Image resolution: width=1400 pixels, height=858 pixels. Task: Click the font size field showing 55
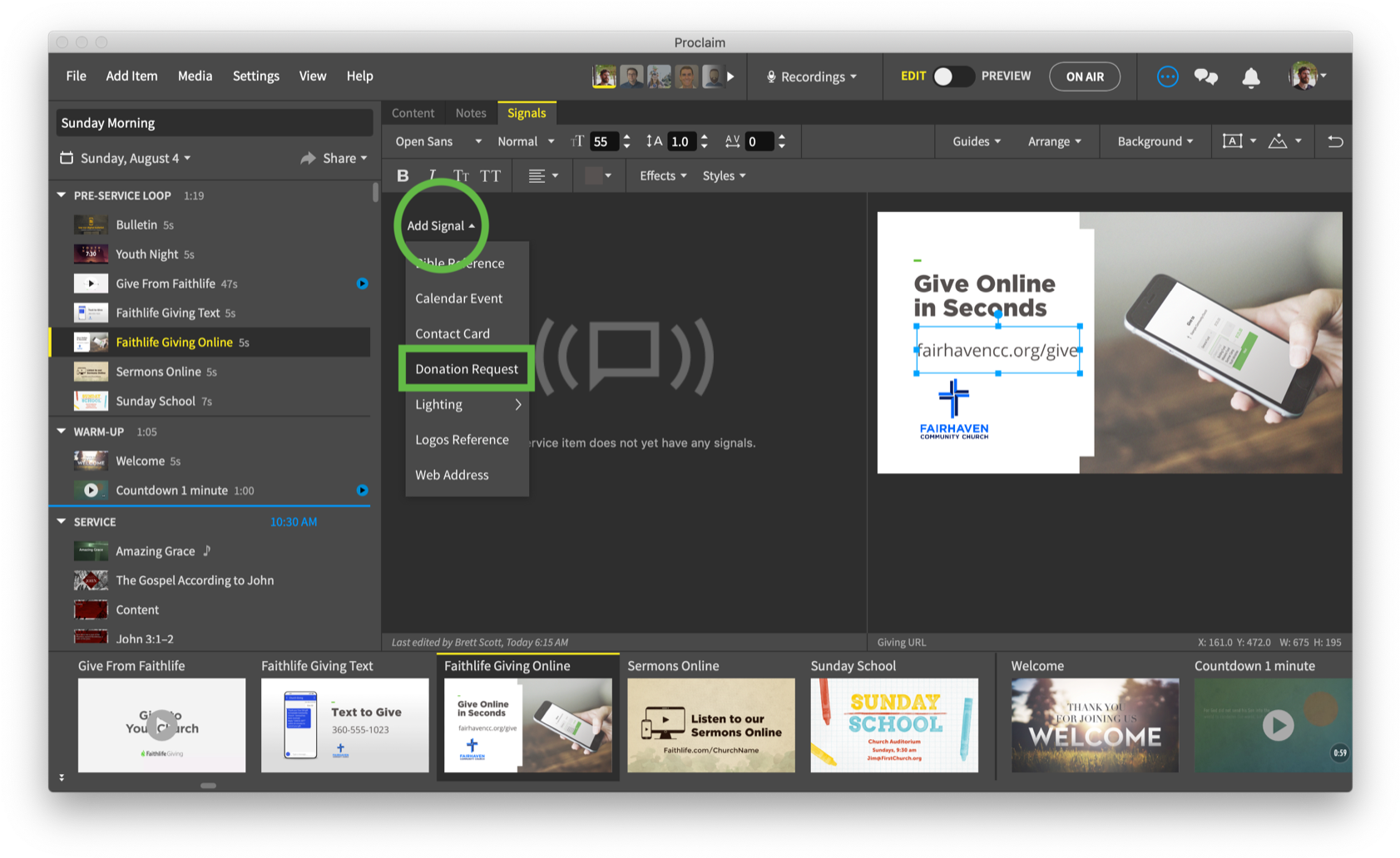point(602,141)
